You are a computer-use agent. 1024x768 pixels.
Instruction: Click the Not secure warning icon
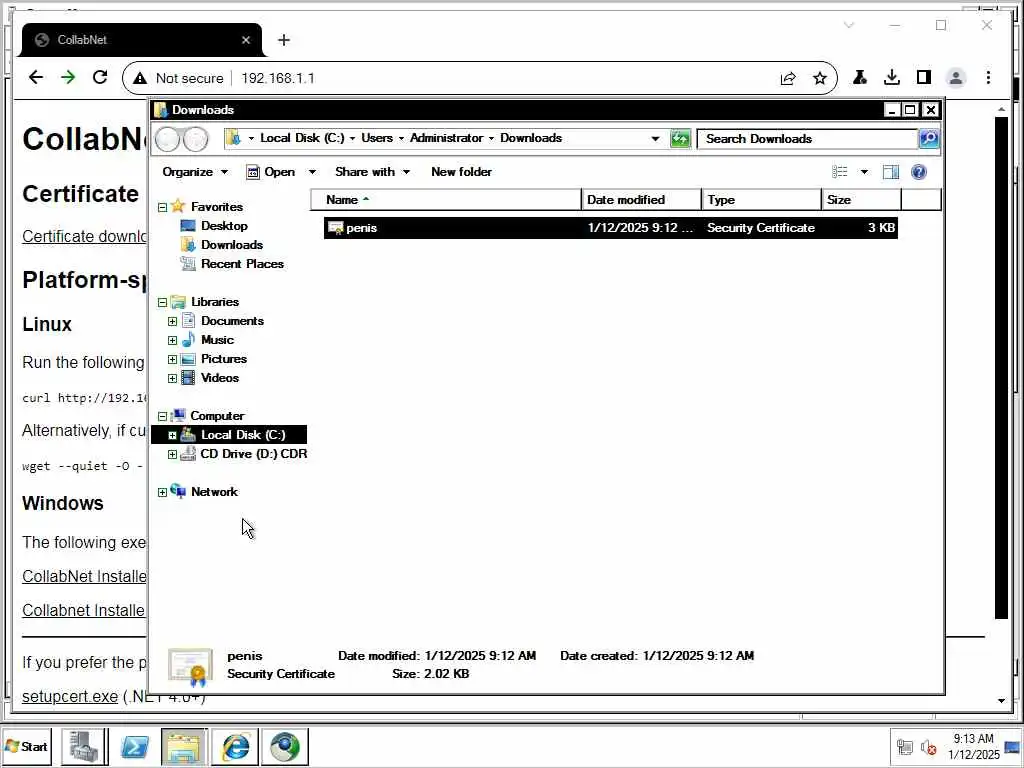[x=140, y=78]
